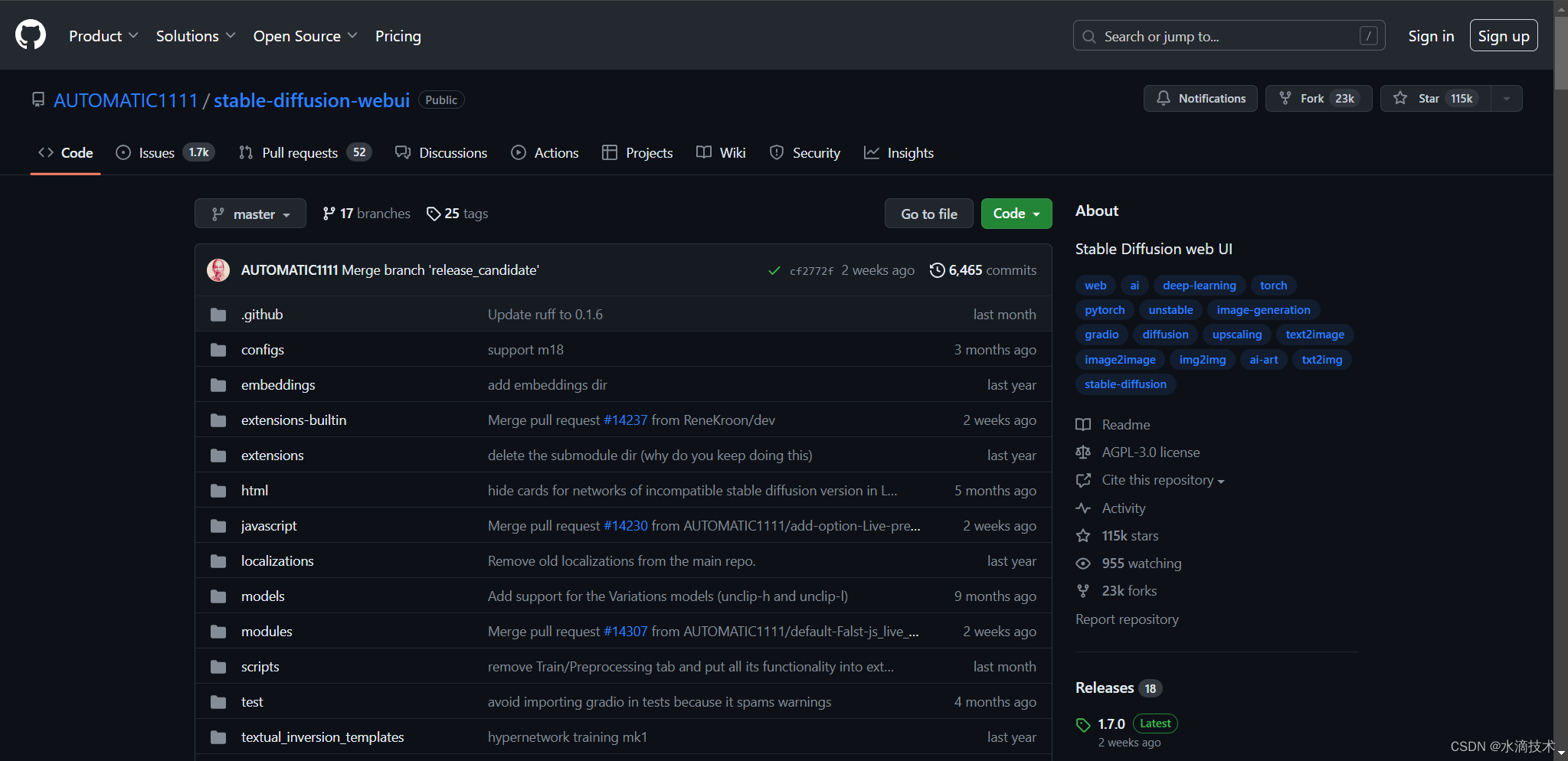Click the Search or jump to field
The height and width of the screenshot is (761, 1568).
pos(1229,36)
